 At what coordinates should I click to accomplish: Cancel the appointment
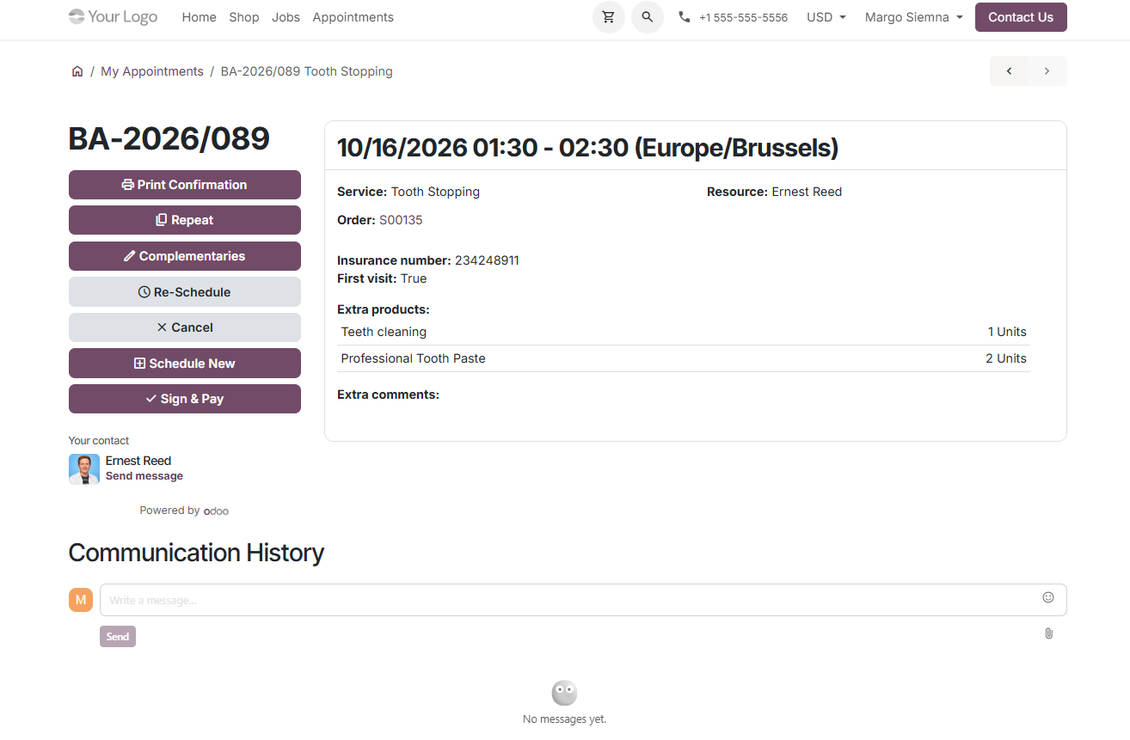coord(184,327)
